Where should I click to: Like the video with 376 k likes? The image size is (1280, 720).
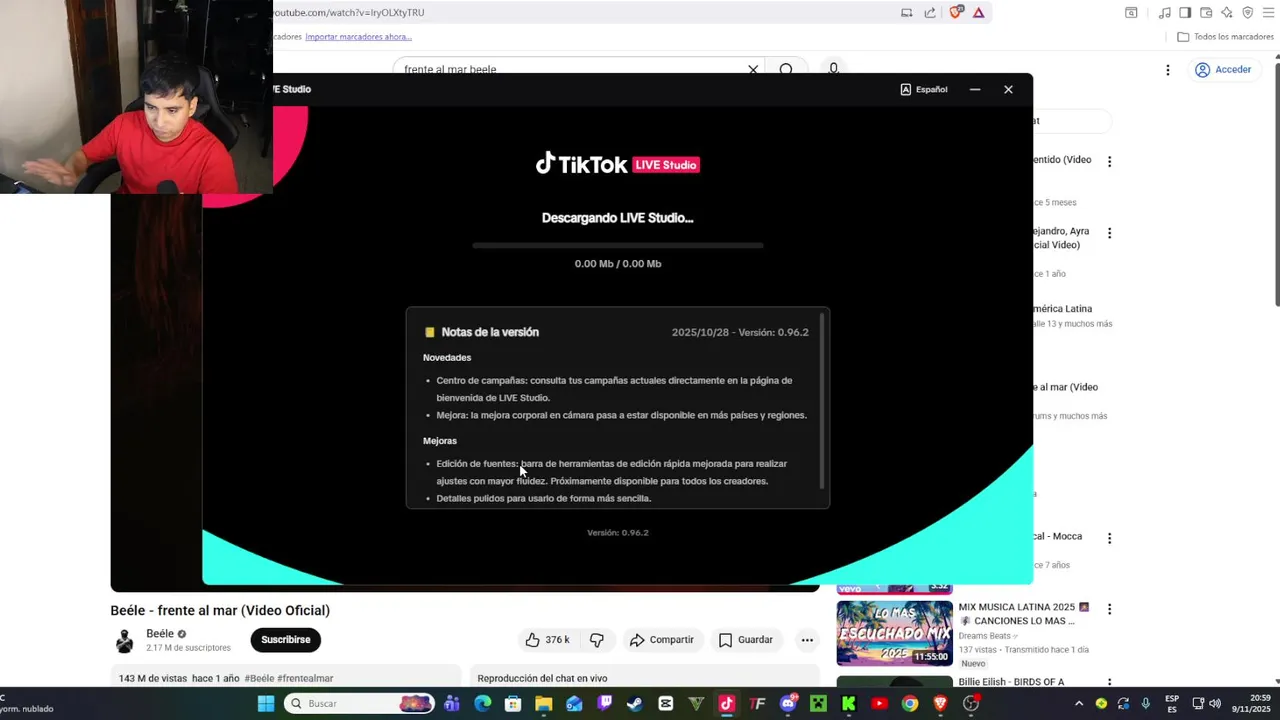click(548, 640)
